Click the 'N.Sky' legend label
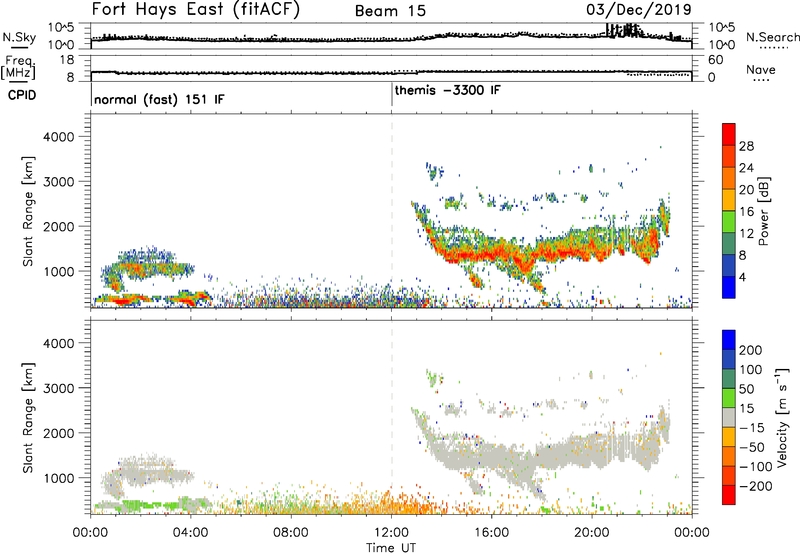 pos(19,37)
